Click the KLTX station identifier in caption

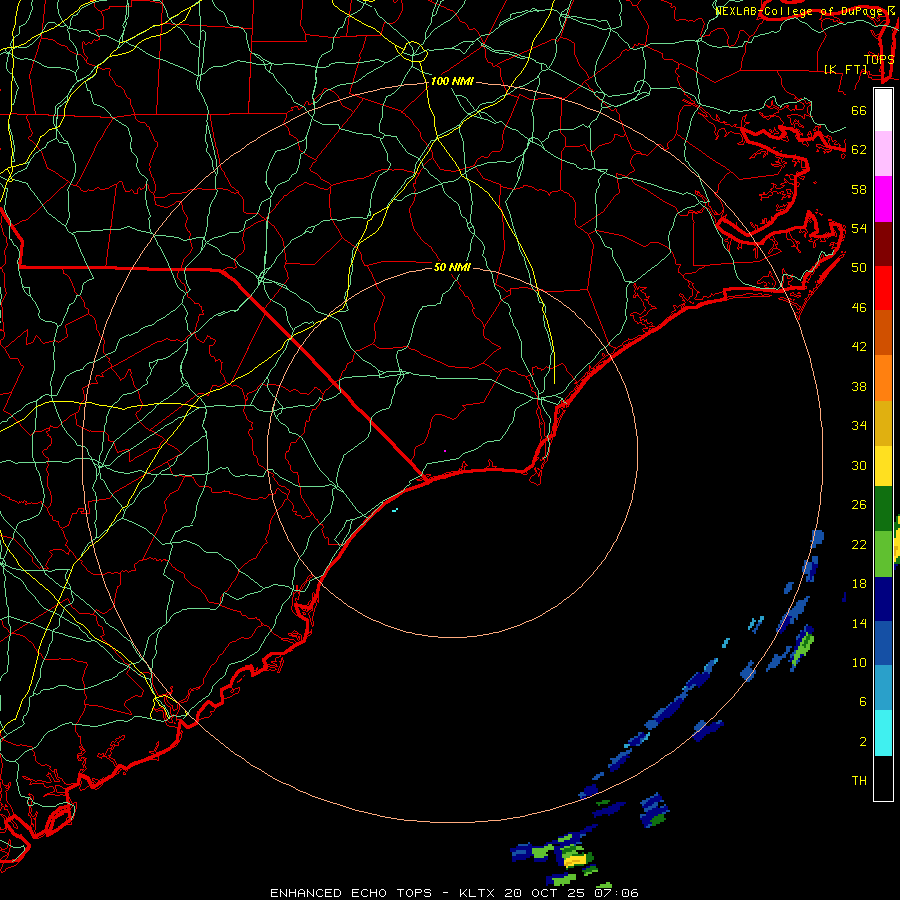(479, 893)
